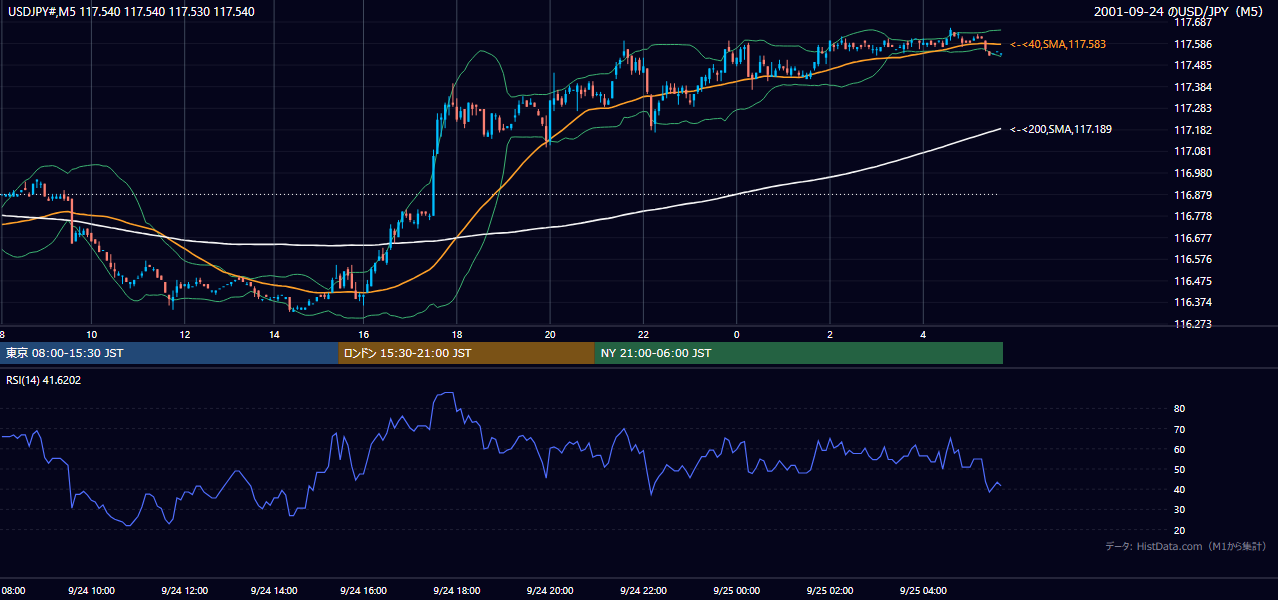The height and width of the screenshot is (600, 1278).
Task: Open the データ: HistData.com source credit
Action: [1185, 546]
